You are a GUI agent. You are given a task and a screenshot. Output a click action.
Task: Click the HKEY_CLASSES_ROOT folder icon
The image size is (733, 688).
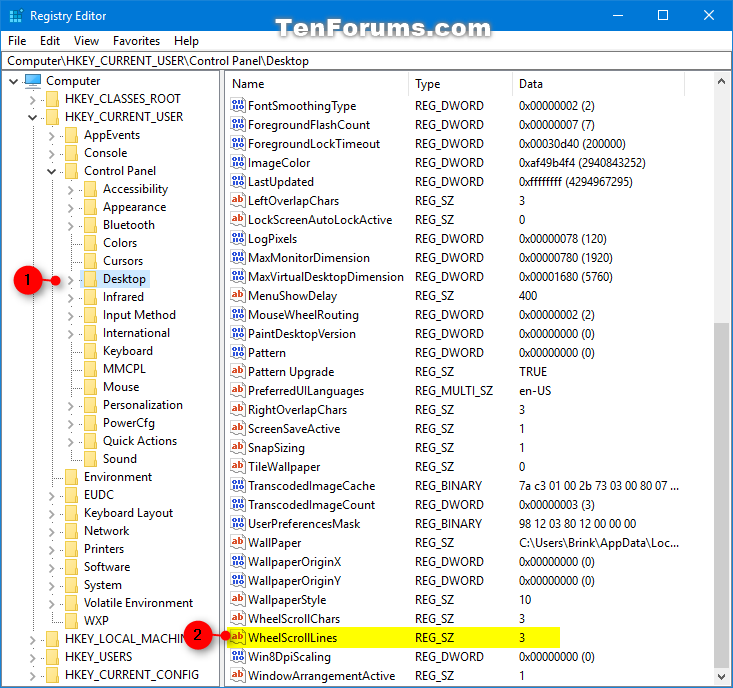click(52, 99)
